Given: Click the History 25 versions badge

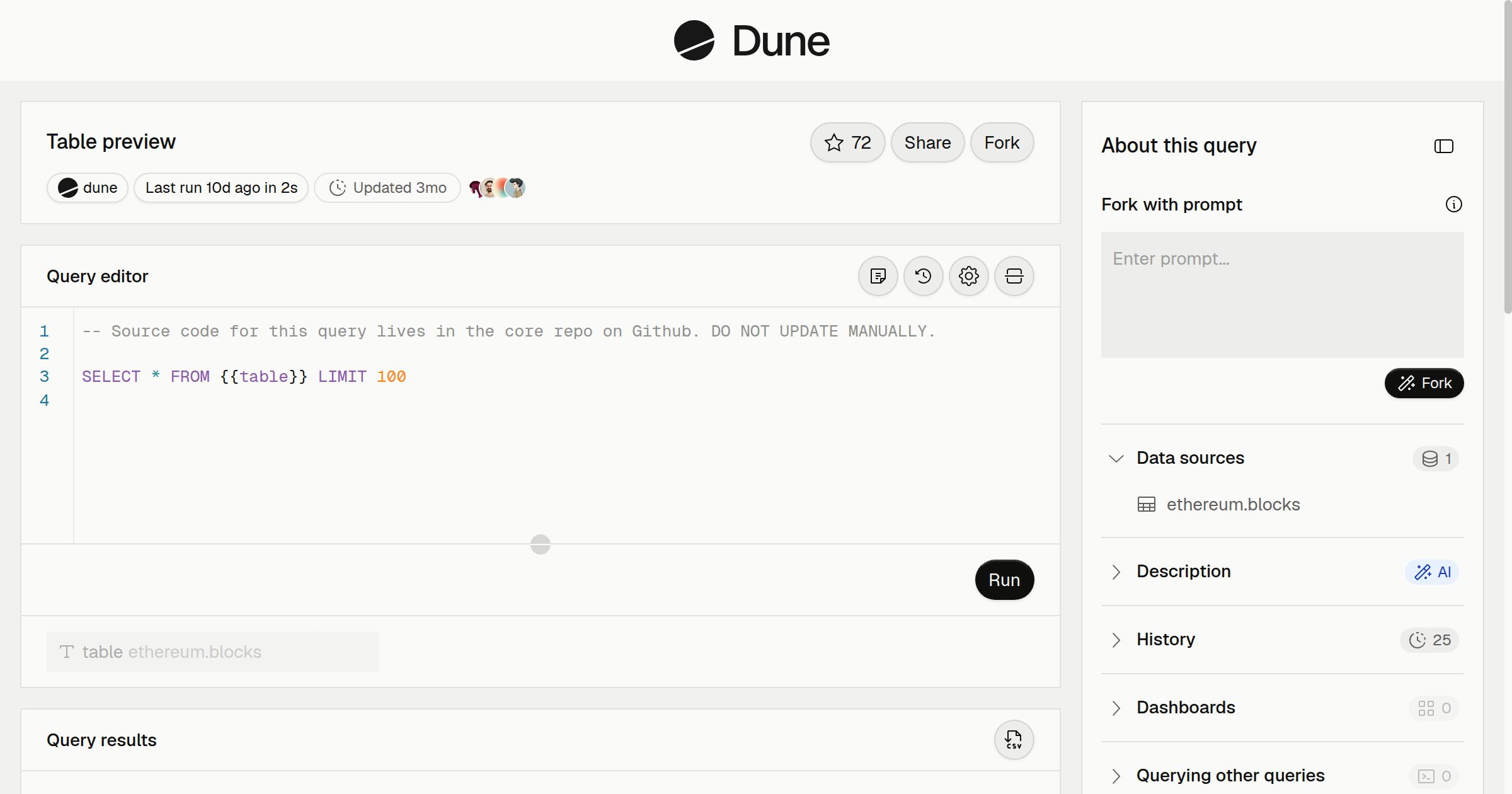Looking at the screenshot, I should (1429, 640).
